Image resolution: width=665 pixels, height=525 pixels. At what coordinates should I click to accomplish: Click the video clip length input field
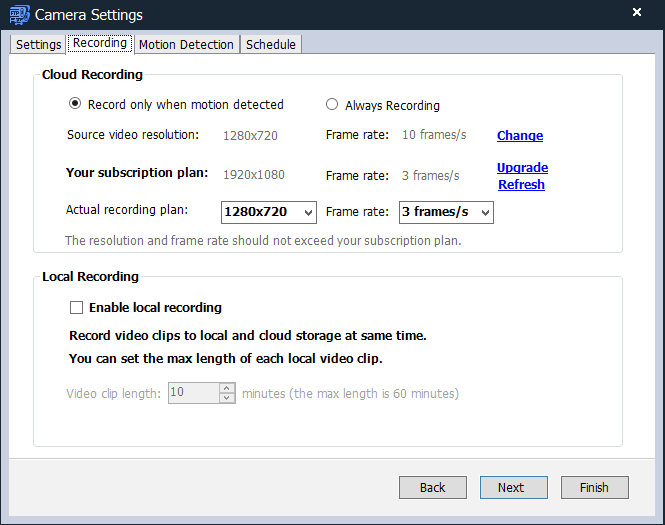193,393
